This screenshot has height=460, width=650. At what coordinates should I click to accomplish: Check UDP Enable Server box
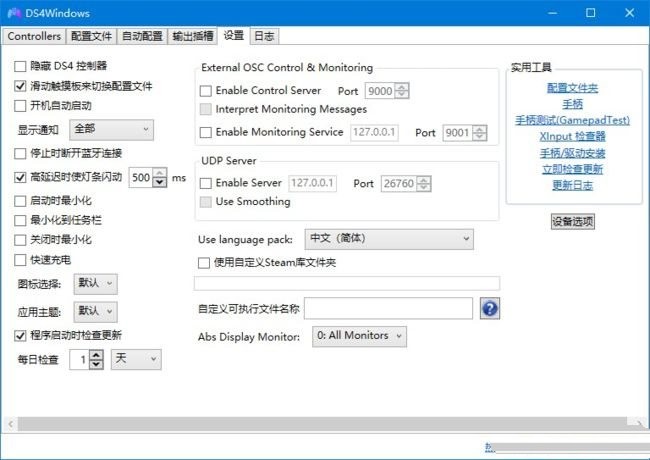point(206,183)
